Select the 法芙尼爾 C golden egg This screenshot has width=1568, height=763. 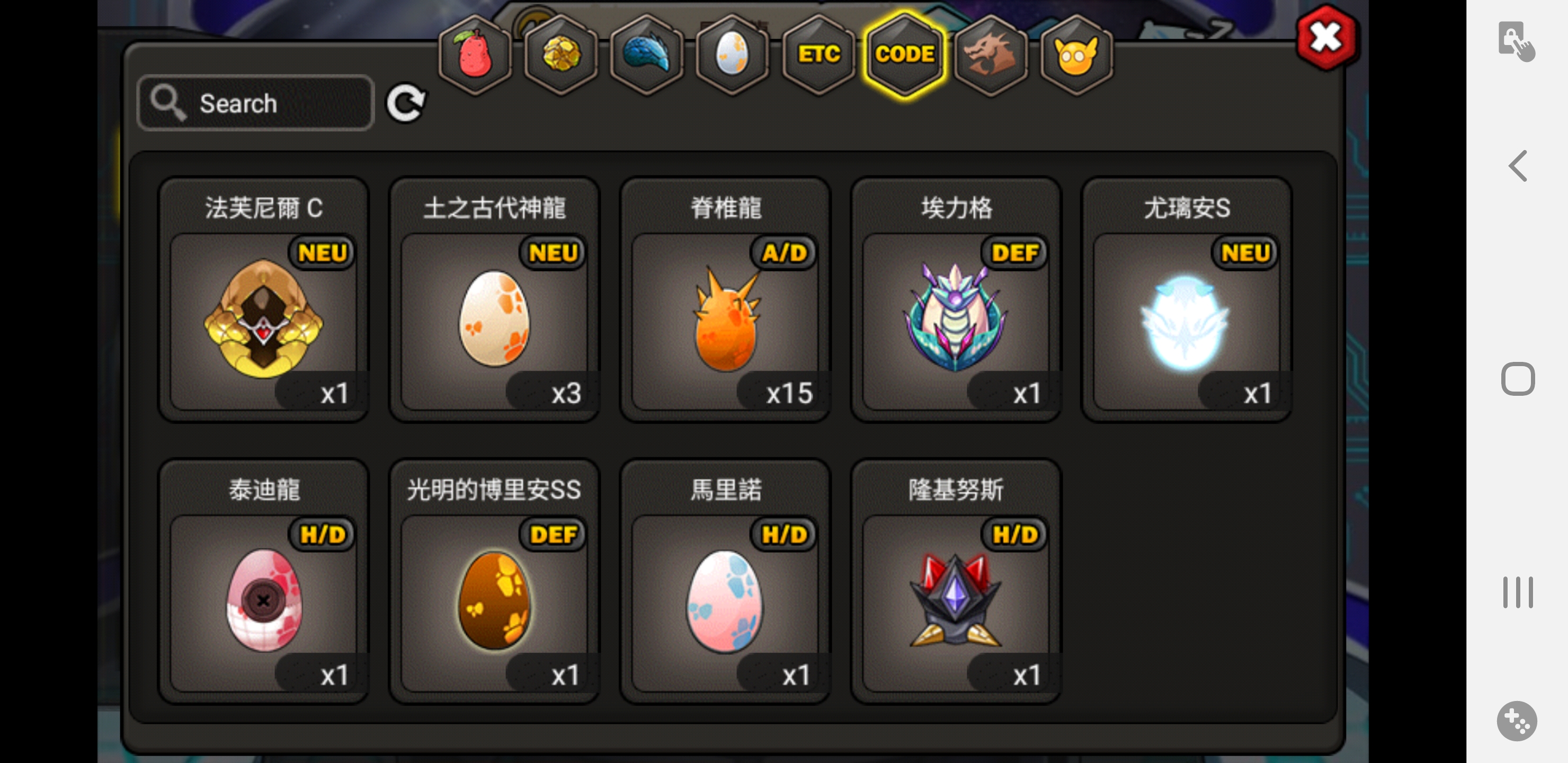[264, 299]
